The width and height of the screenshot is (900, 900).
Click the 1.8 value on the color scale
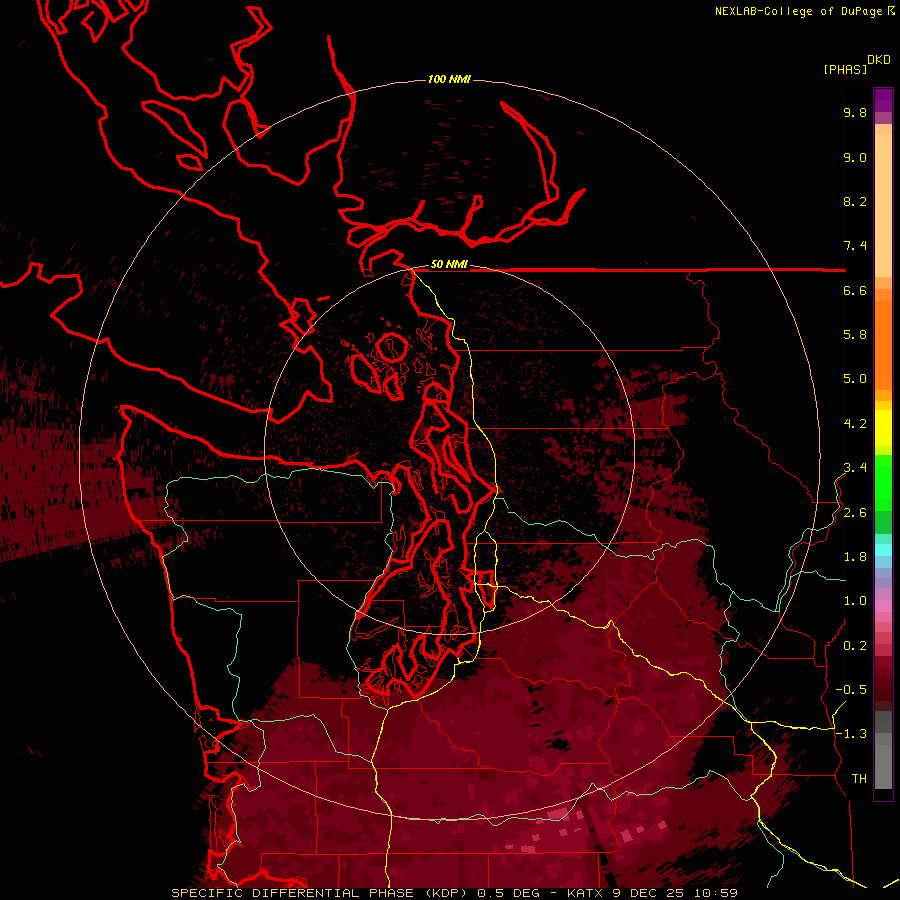[x=855, y=557]
